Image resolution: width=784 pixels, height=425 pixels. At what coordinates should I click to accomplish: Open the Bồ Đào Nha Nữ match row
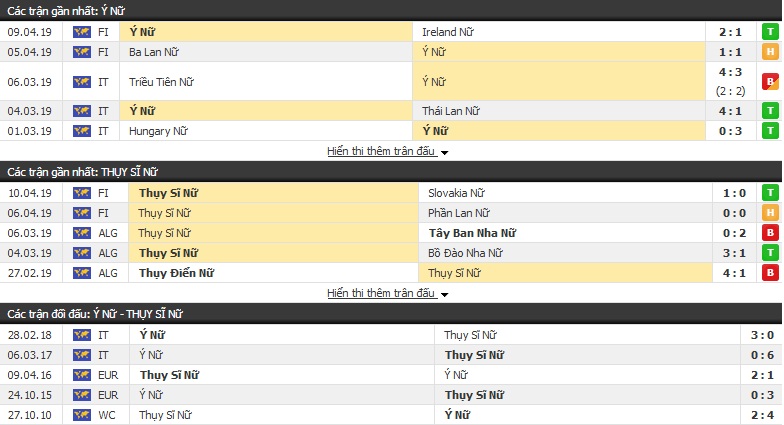(391, 253)
